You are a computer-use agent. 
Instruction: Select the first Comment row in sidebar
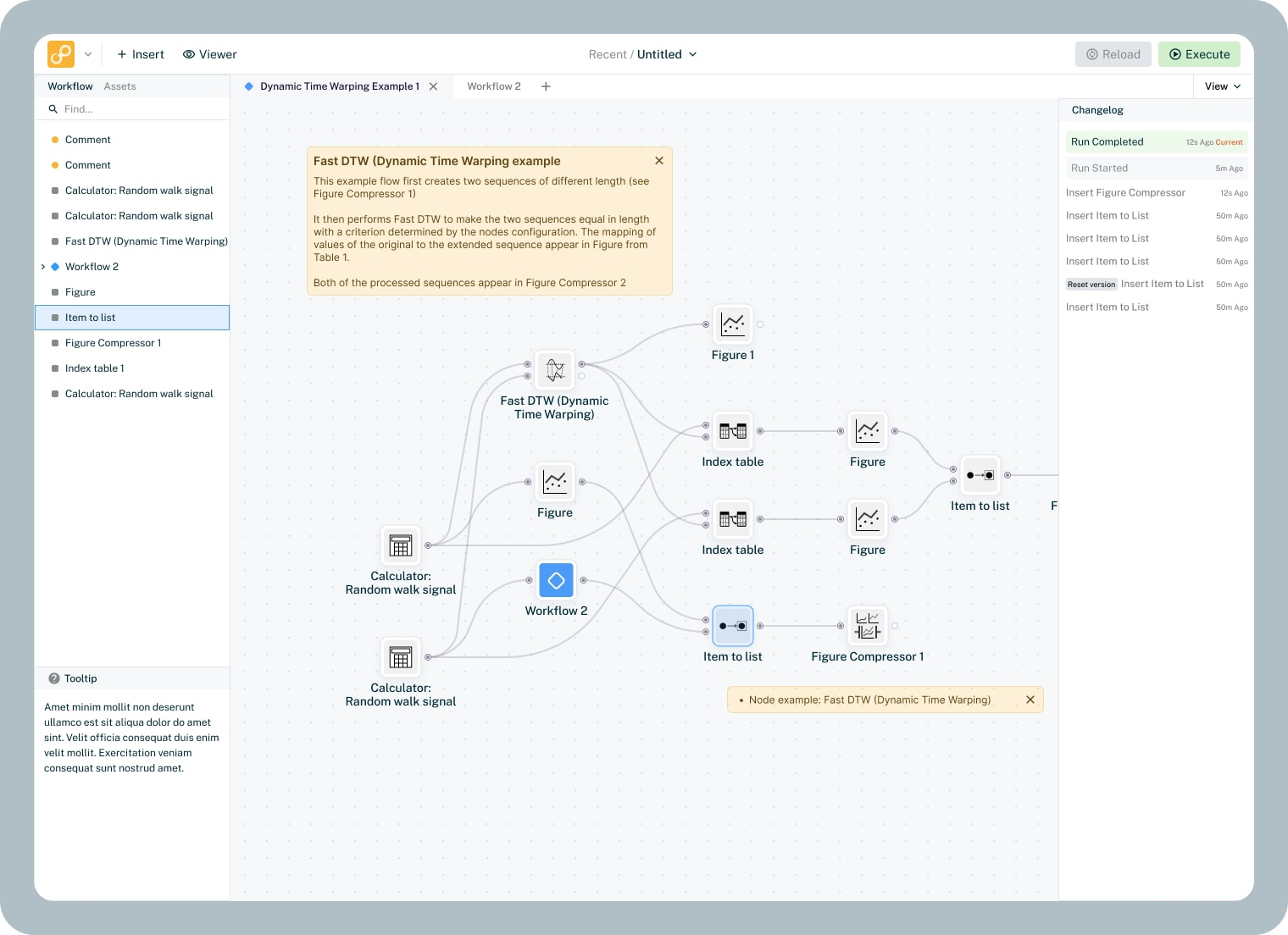[x=132, y=140]
